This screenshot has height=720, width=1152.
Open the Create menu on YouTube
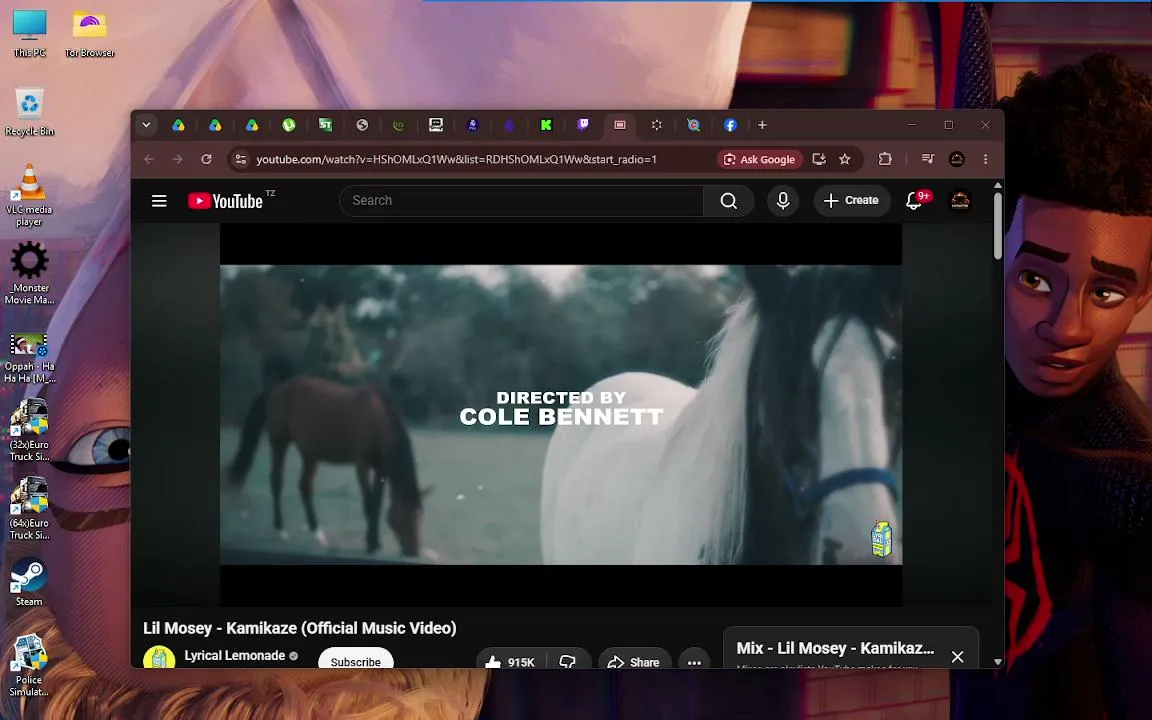click(x=851, y=201)
